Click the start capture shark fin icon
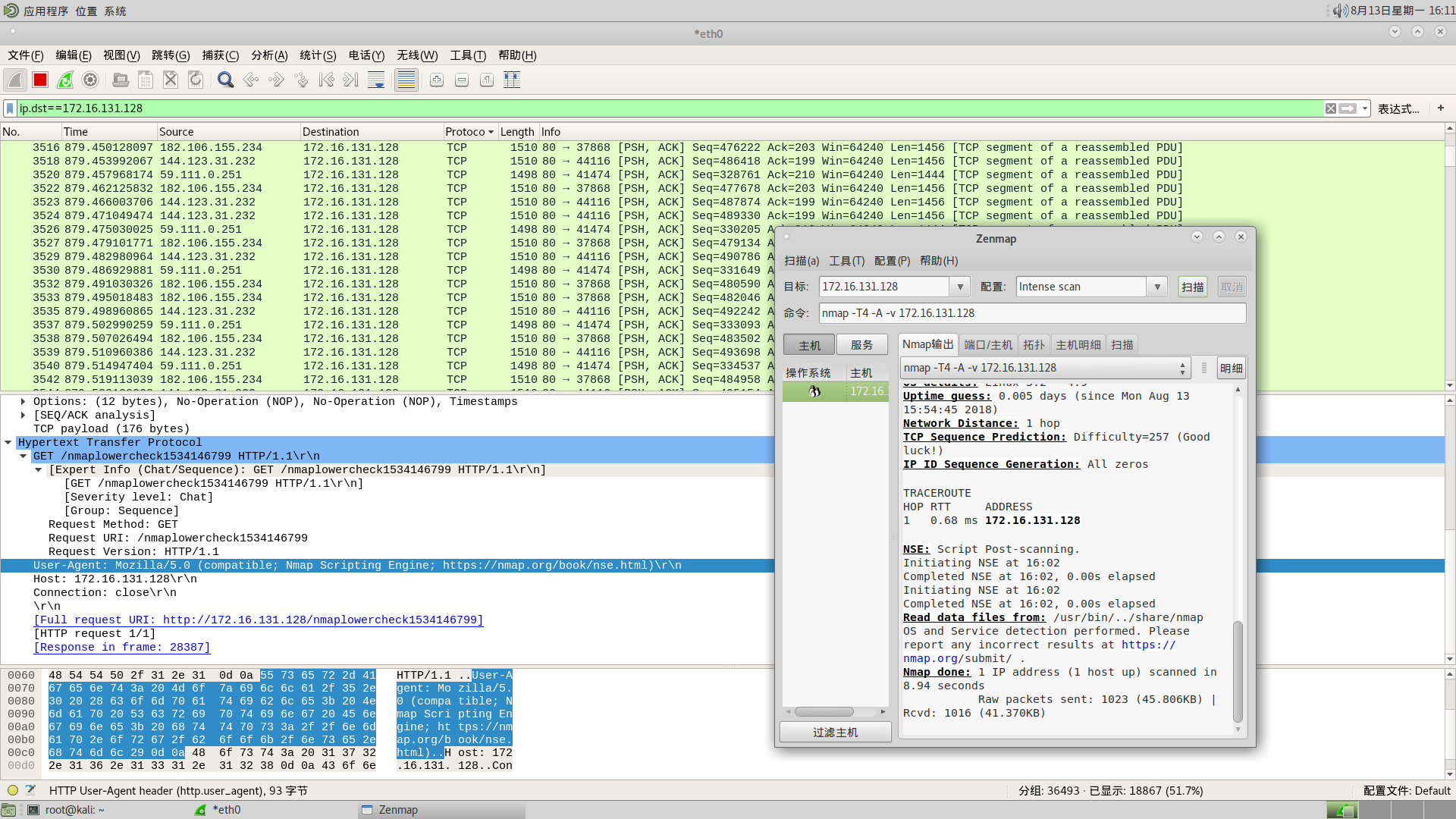Screen dimensions: 1456x819 pyautogui.click(x=15, y=80)
